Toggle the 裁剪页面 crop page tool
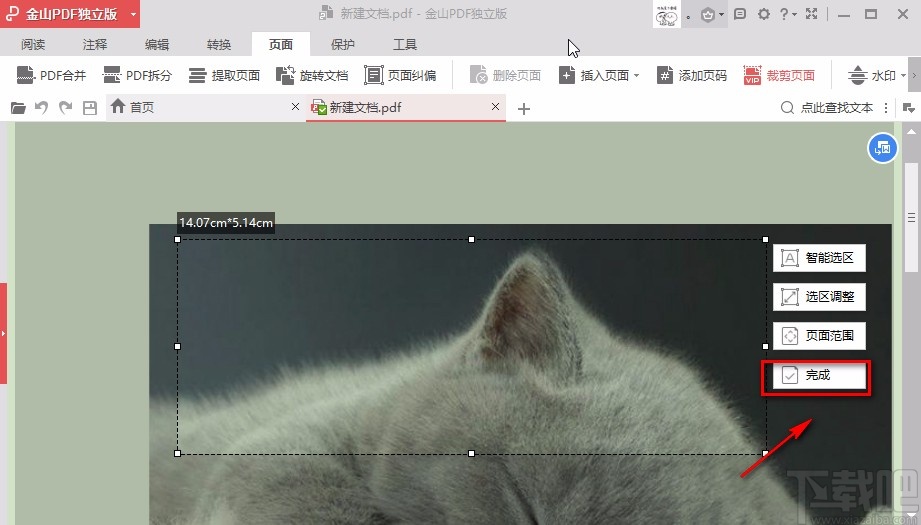921x525 pixels. [779, 75]
